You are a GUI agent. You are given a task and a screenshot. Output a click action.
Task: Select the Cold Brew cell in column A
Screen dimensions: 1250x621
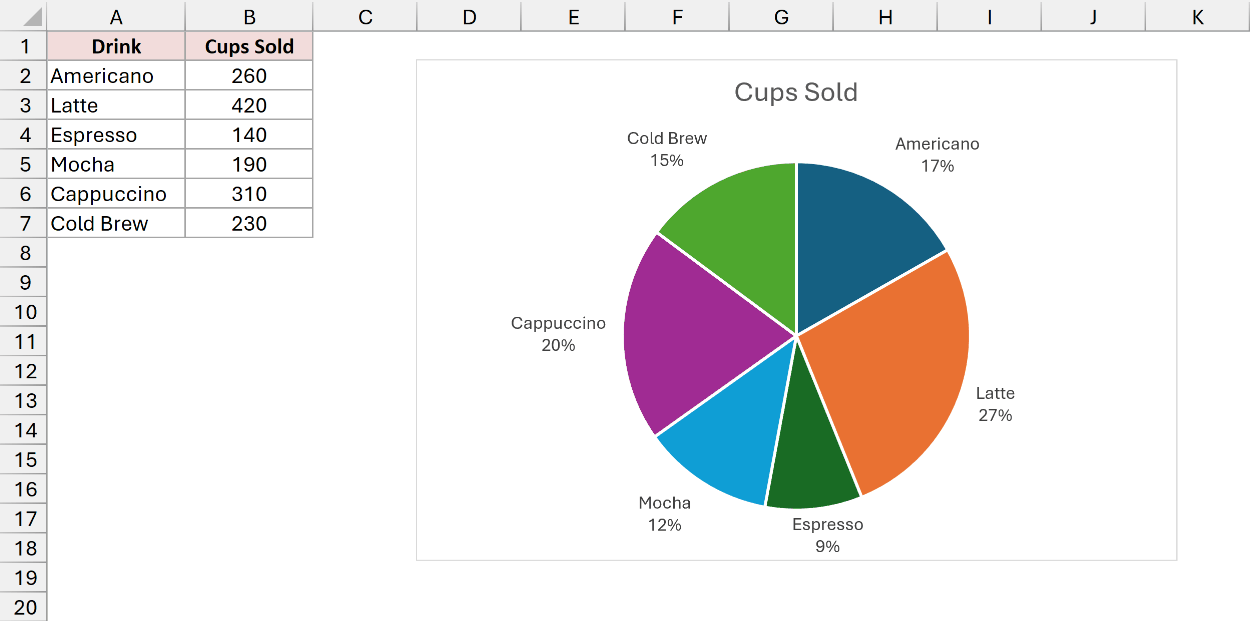coord(116,223)
